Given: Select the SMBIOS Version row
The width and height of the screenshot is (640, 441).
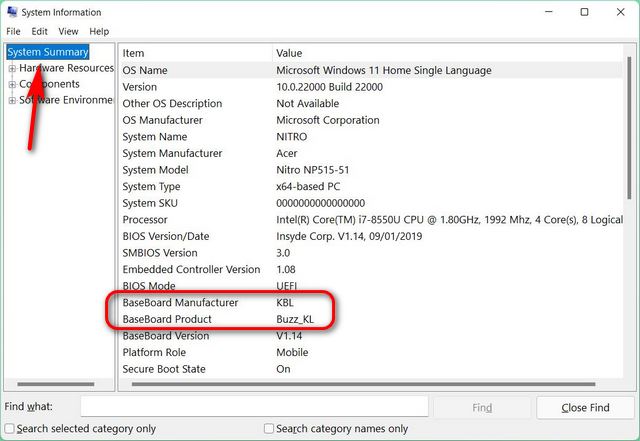Looking at the screenshot, I should click(371, 253).
